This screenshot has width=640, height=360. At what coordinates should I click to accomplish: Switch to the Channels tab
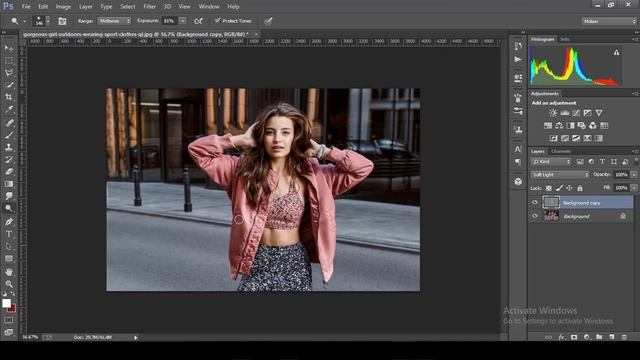(561, 151)
